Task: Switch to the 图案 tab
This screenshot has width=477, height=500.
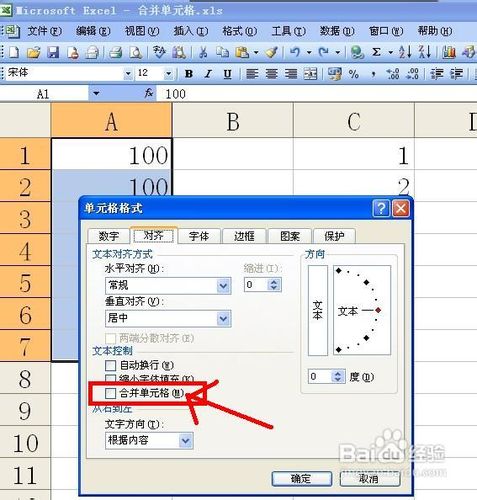Action: [x=290, y=236]
